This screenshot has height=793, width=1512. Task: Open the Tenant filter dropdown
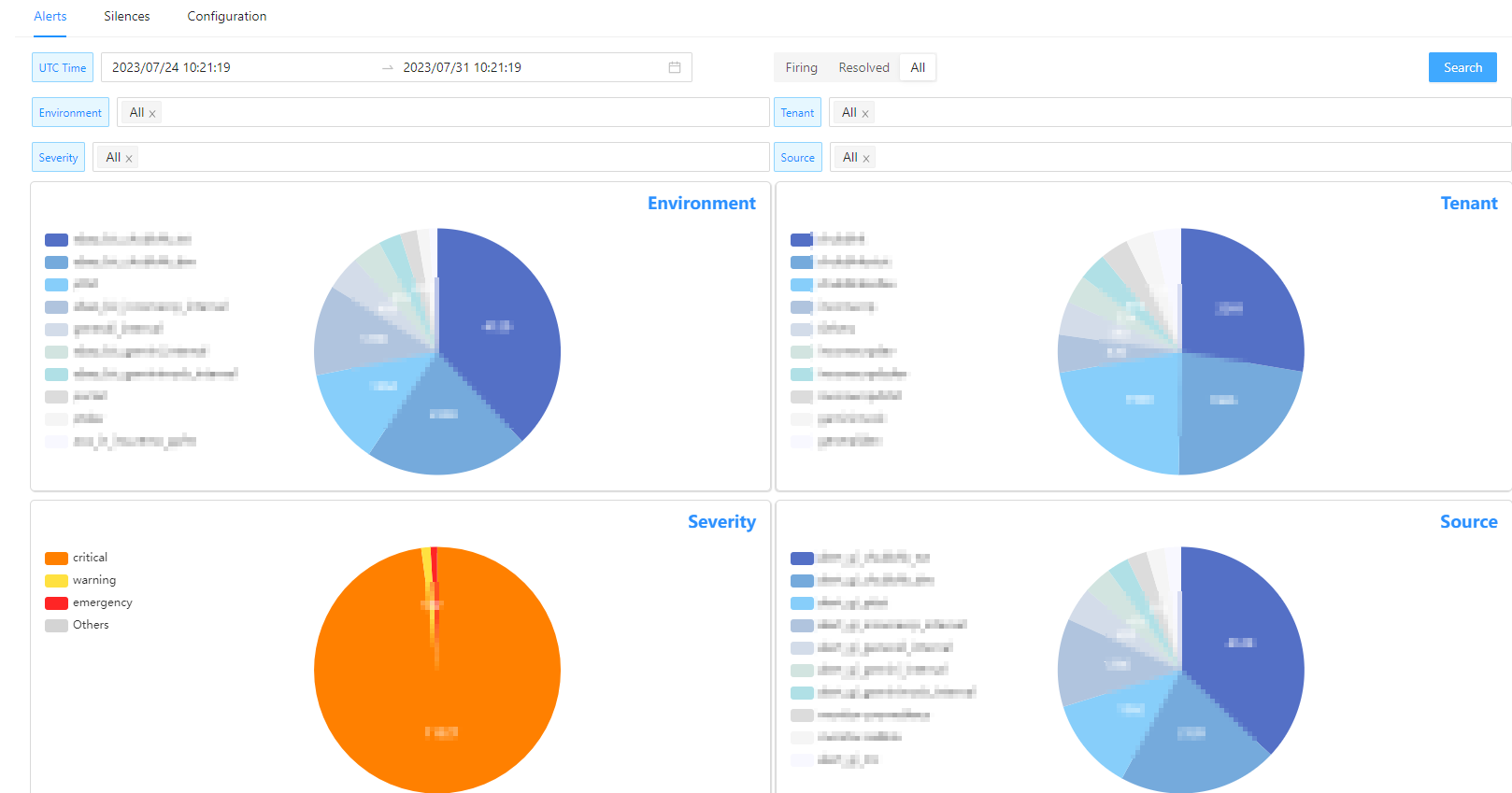point(1170,112)
